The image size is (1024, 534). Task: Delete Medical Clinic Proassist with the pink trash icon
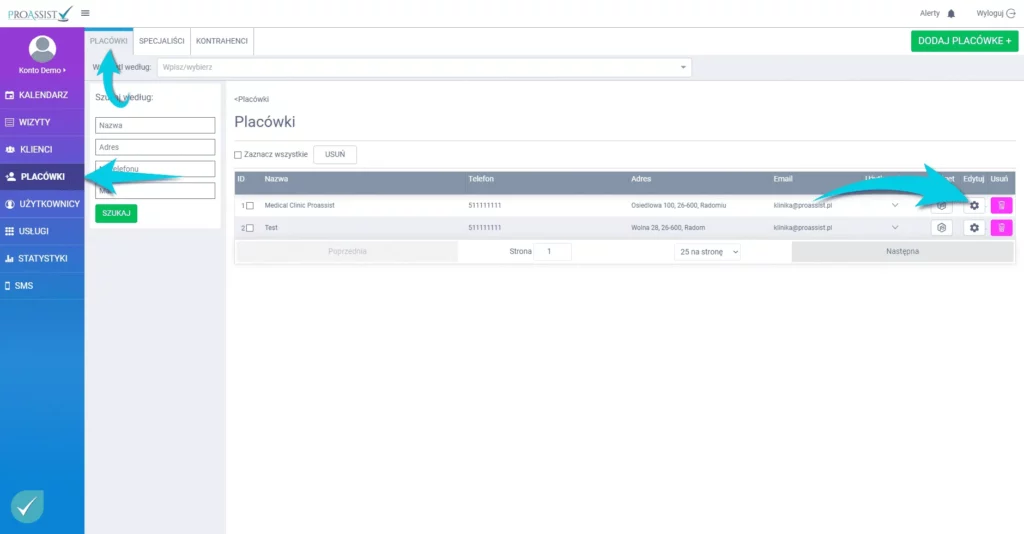pos(1001,205)
